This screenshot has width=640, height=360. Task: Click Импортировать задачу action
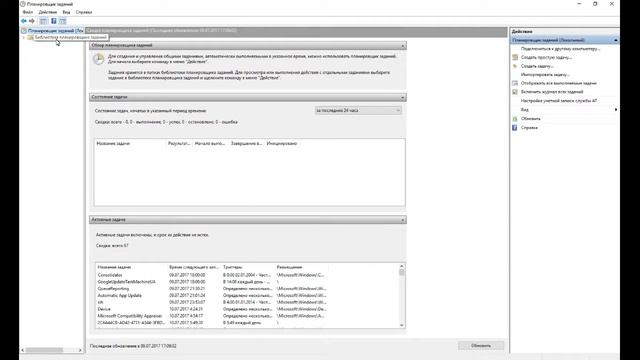(x=545, y=75)
